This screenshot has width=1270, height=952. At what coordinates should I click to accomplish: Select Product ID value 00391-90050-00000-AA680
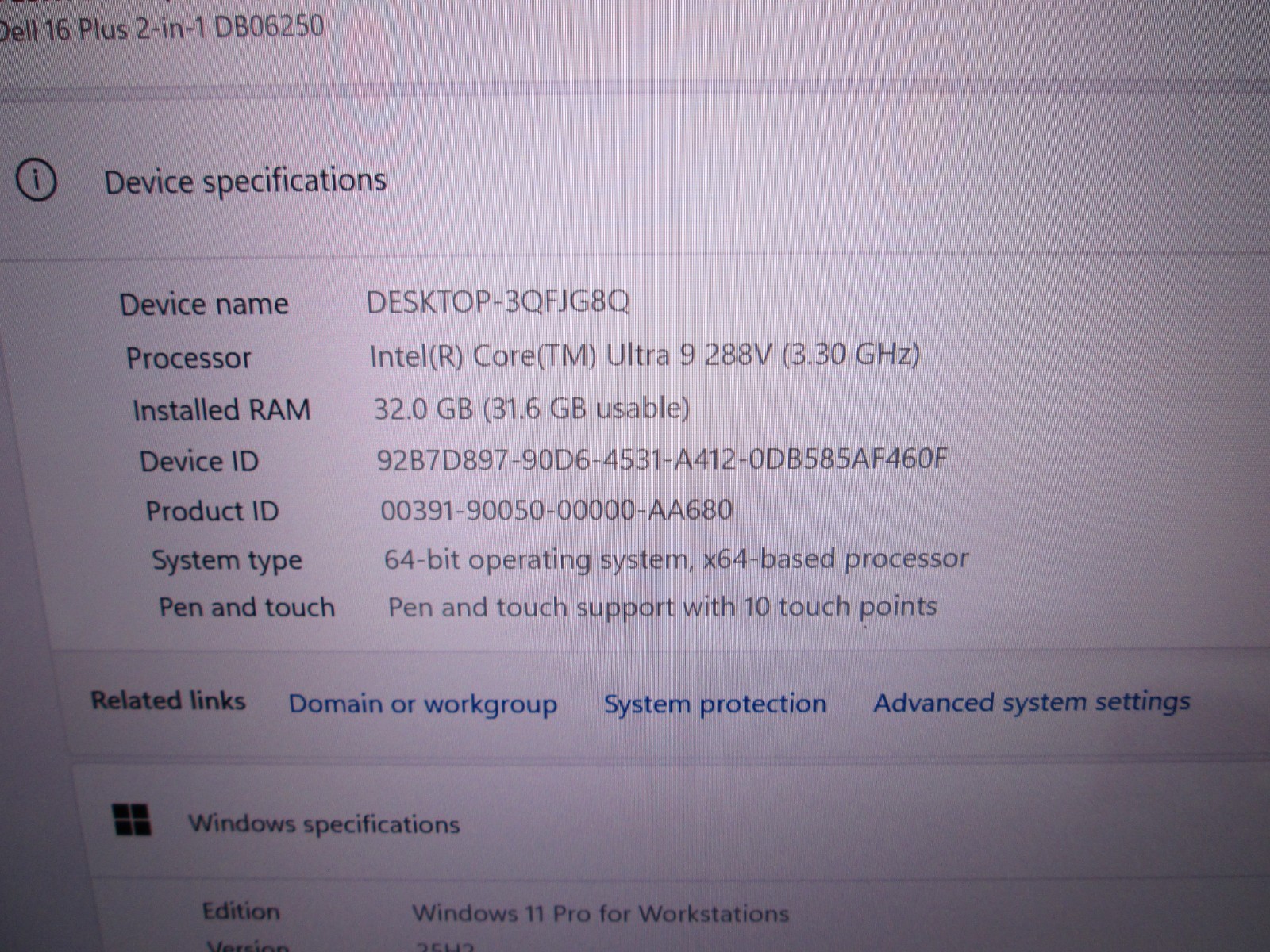coord(556,509)
